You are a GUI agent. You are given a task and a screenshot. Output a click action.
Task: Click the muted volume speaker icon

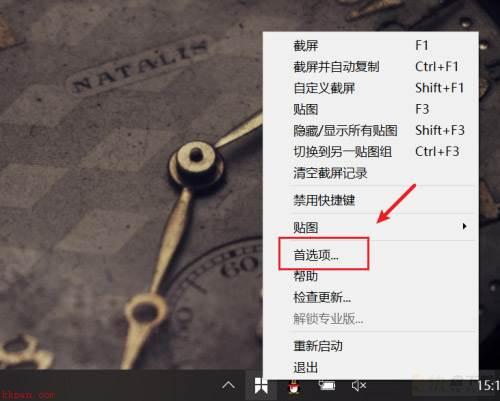pos(359,386)
